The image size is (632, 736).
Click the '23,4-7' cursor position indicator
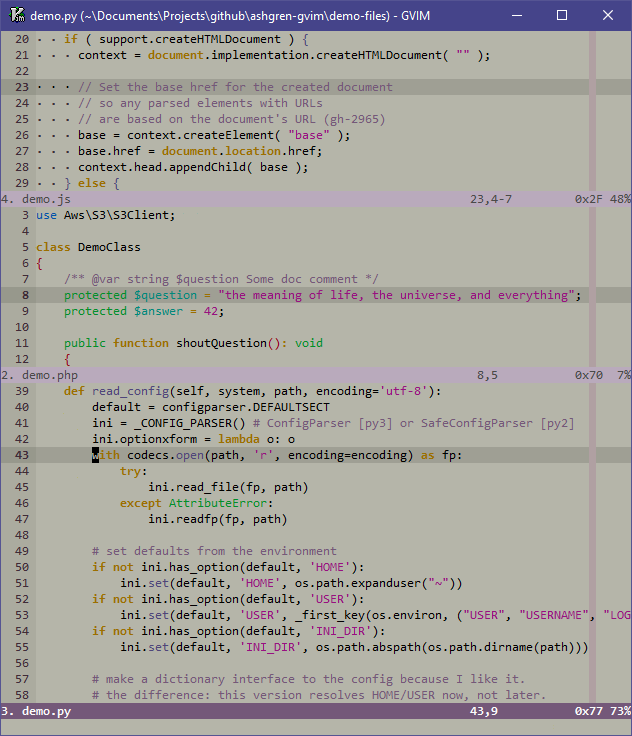[491, 199]
